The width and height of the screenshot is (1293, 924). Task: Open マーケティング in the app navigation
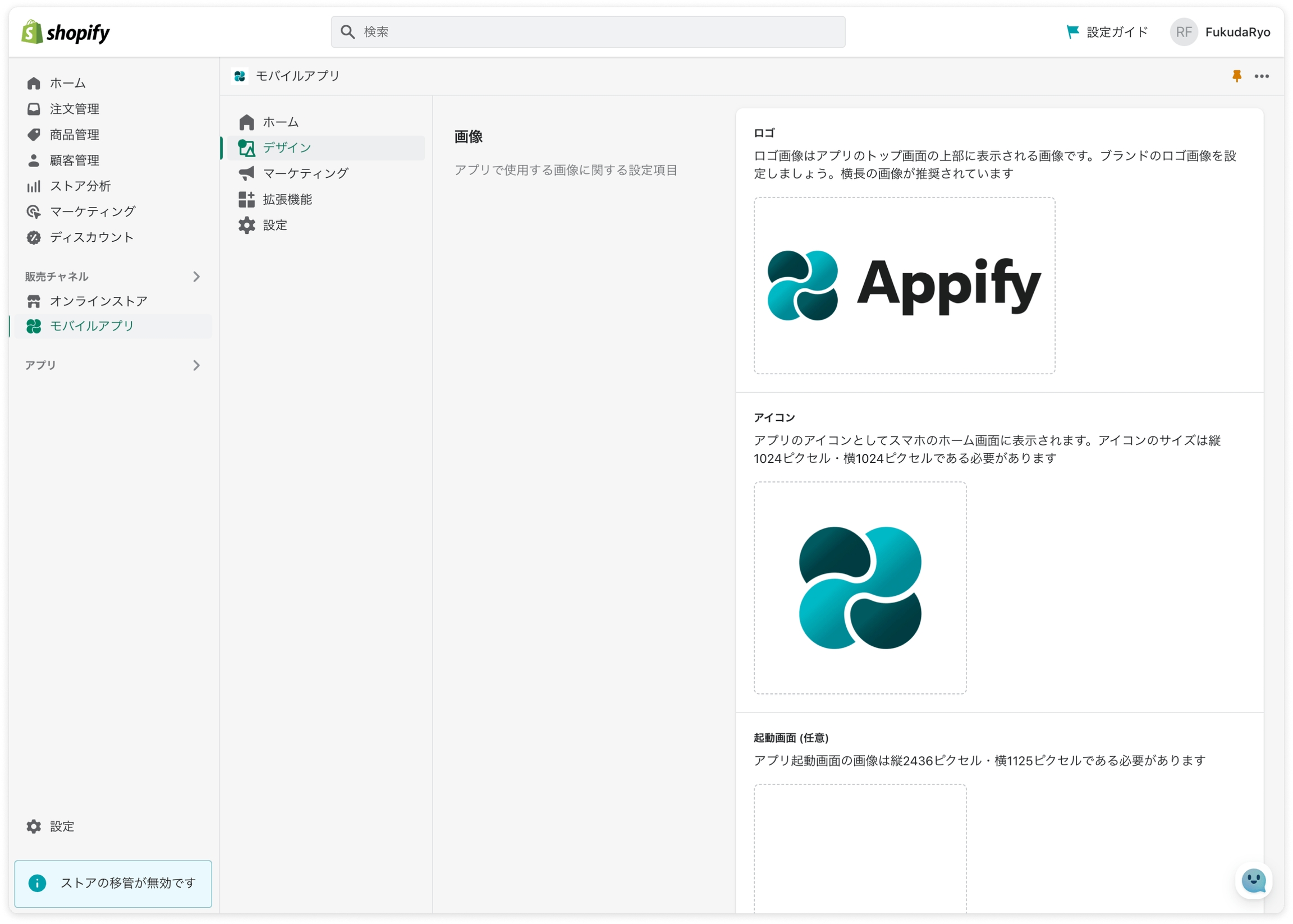(306, 173)
